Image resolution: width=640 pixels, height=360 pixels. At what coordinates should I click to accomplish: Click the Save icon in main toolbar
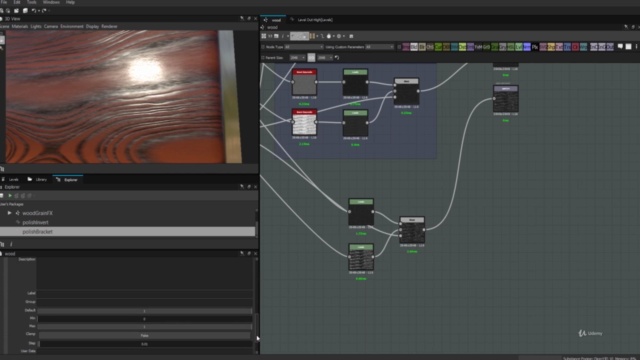pyautogui.click(x=16, y=11)
